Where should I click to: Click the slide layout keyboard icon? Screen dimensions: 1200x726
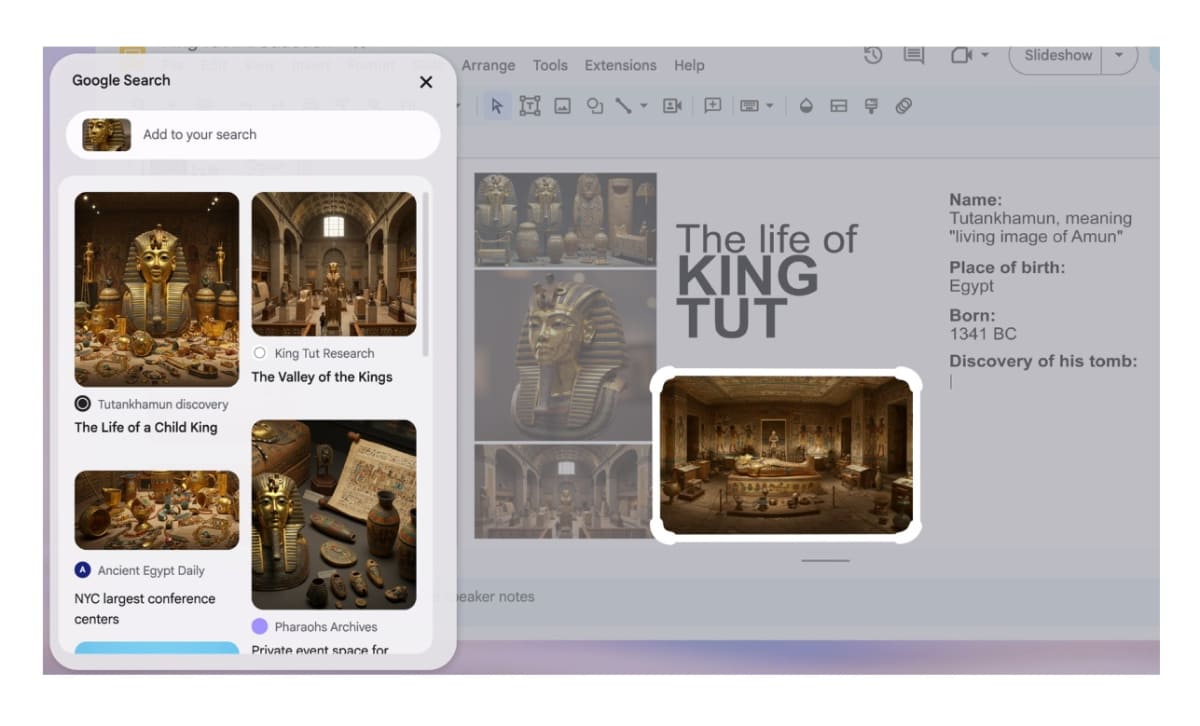click(750, 106)
